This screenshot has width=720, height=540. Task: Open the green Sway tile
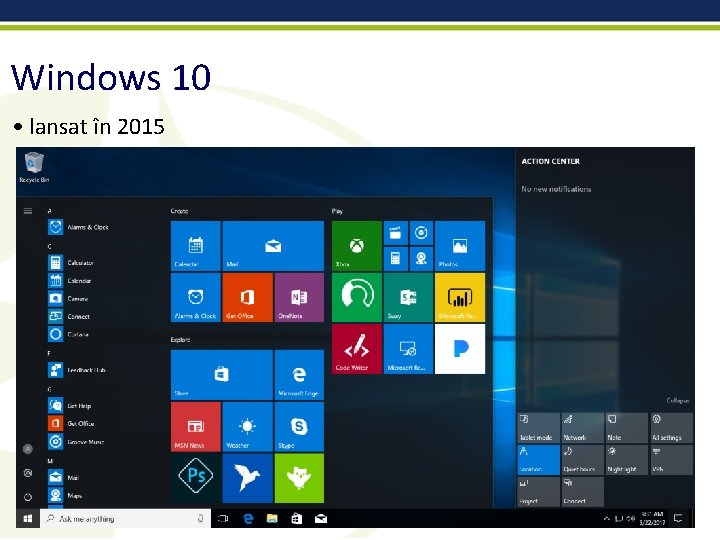tap(408, 298)
